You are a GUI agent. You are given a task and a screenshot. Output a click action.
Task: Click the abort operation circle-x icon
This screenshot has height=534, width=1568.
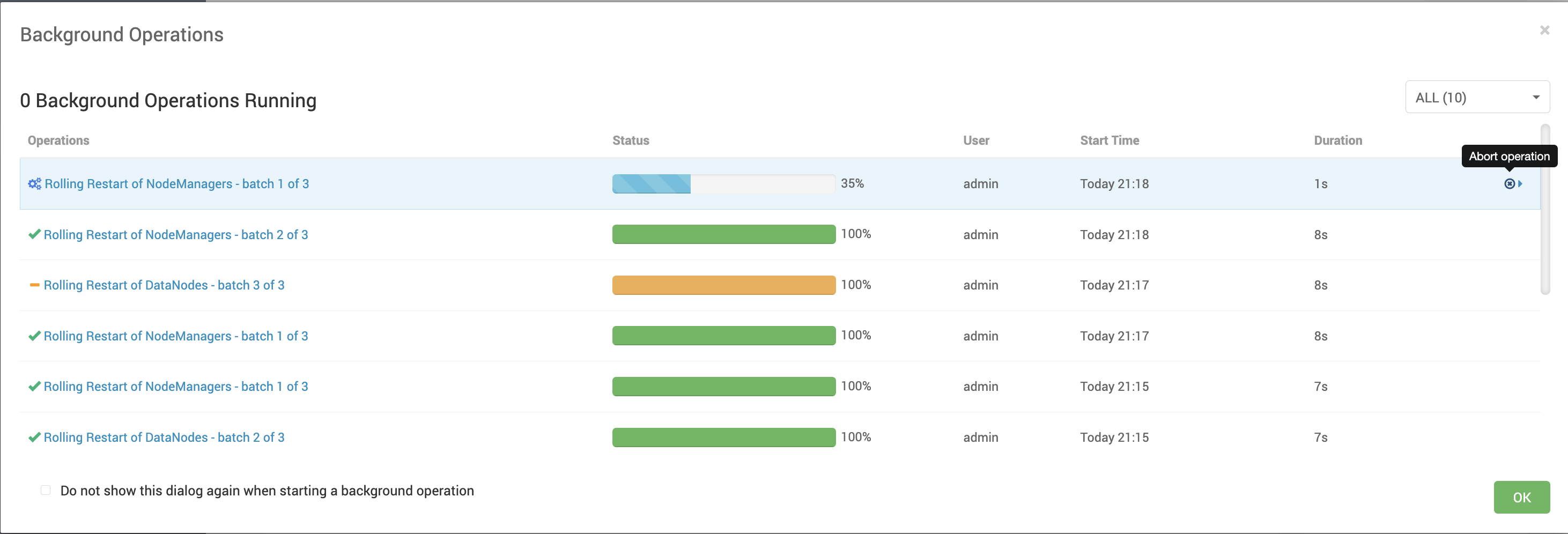click(1509, 184)
